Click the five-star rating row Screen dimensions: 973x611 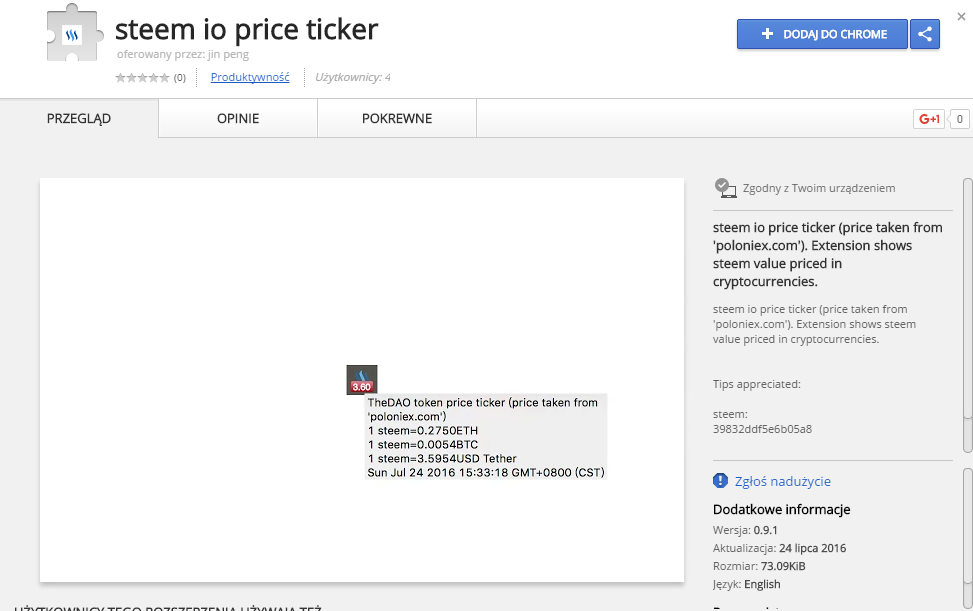click(x=142, y=78)
